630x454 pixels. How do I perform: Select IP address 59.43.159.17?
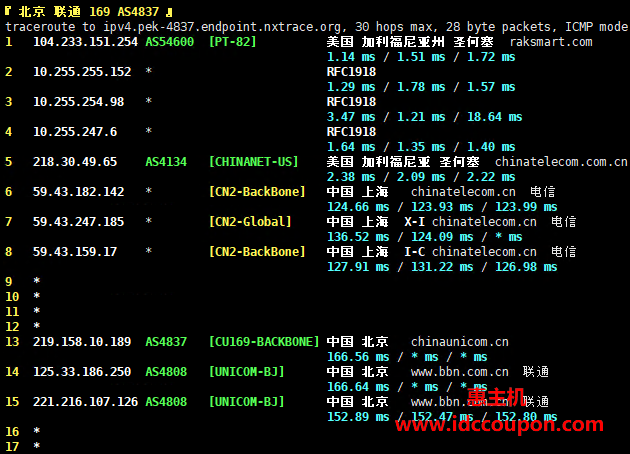(x=75, y=252)
